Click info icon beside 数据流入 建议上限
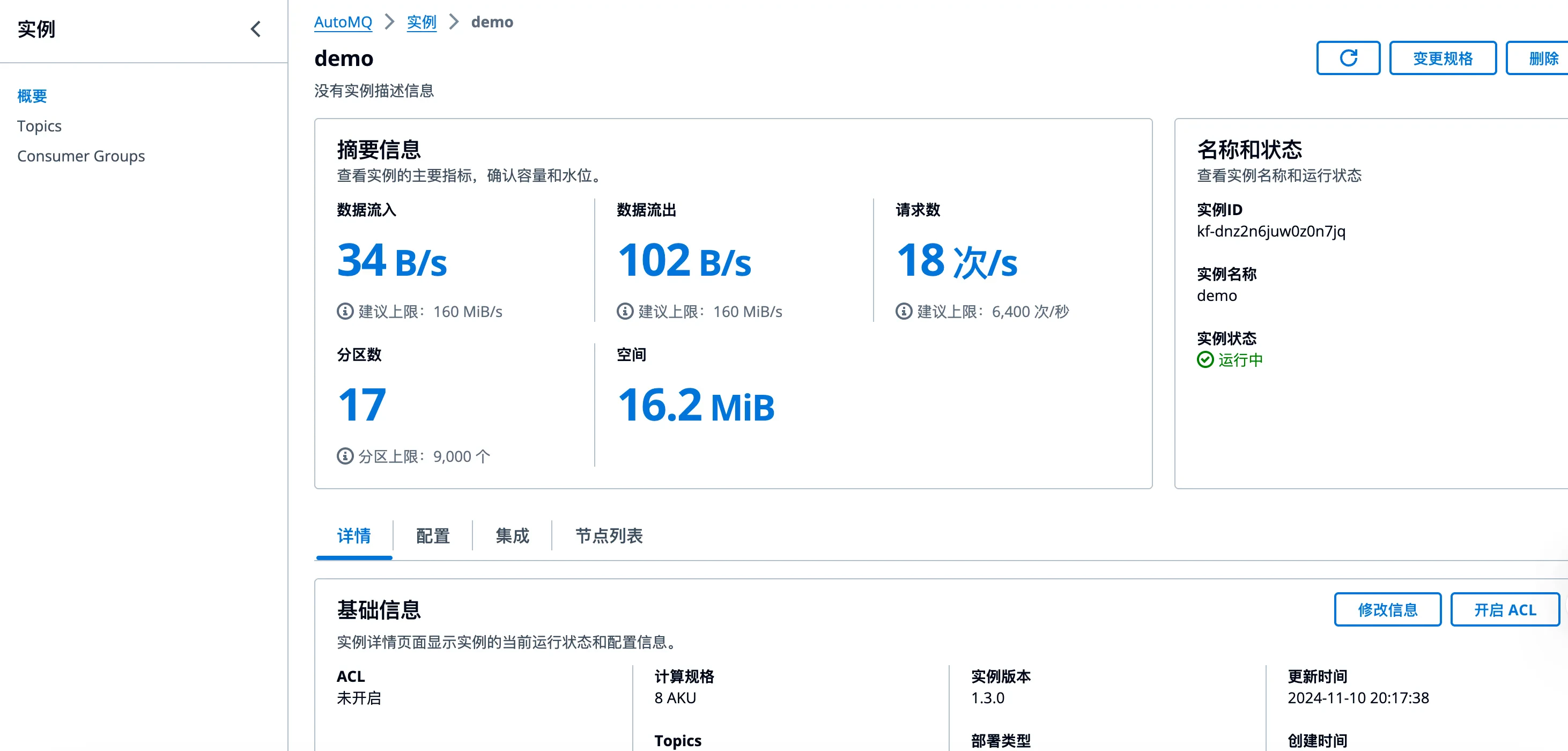The width and height of the screenshot is (1568, 751). coord(345,311)
